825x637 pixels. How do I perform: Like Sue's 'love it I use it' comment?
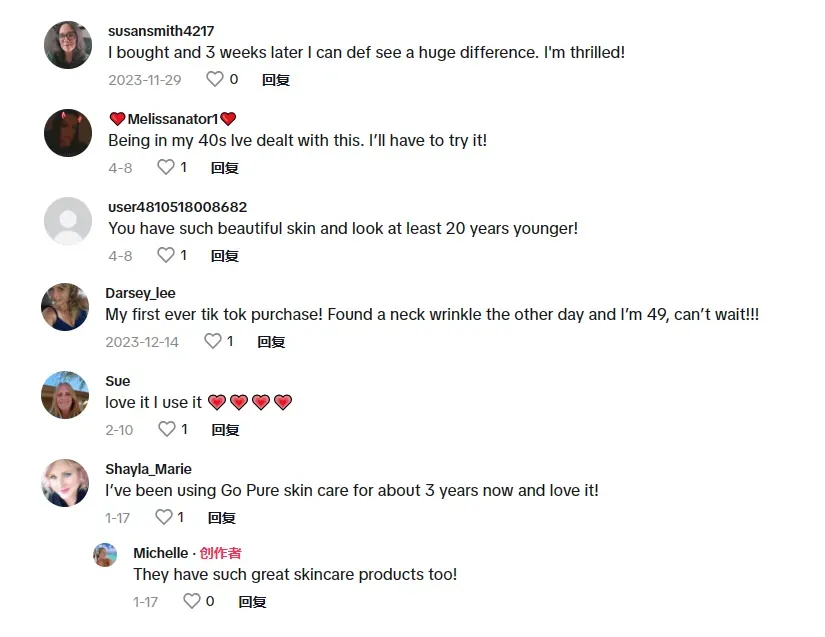[166, 429]
